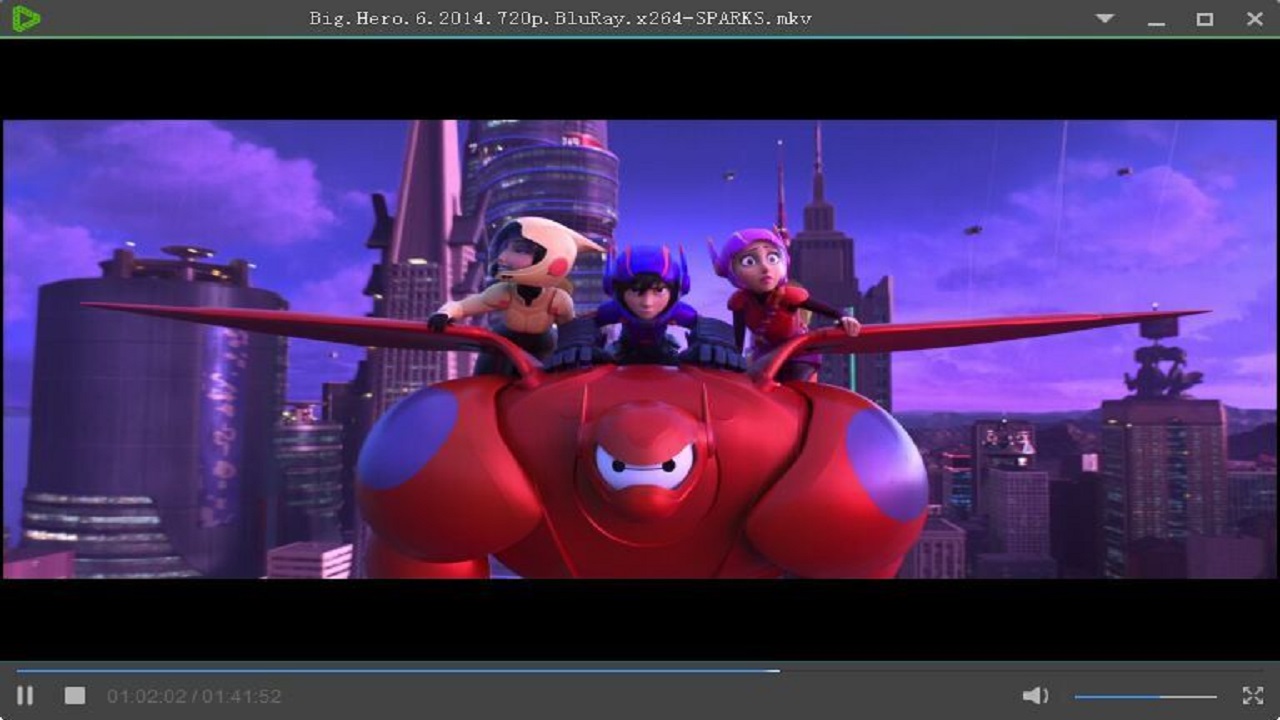
Task: Click the black letterbox bar above the video
Action: click(640, 80)
